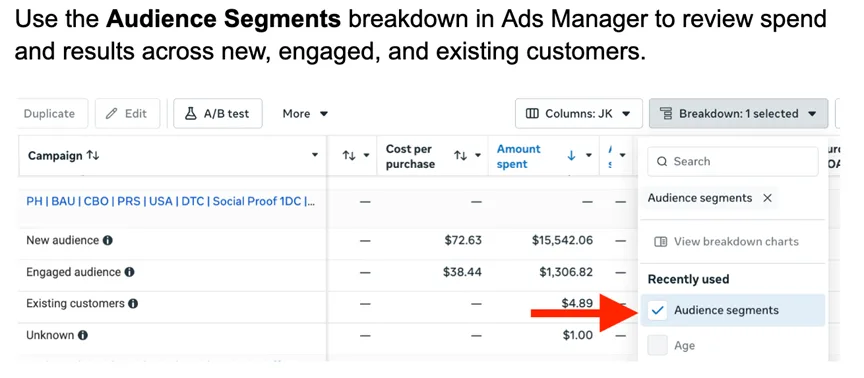
Task: Open the PH | BAU | CBO campaign link
Action: 171,201
